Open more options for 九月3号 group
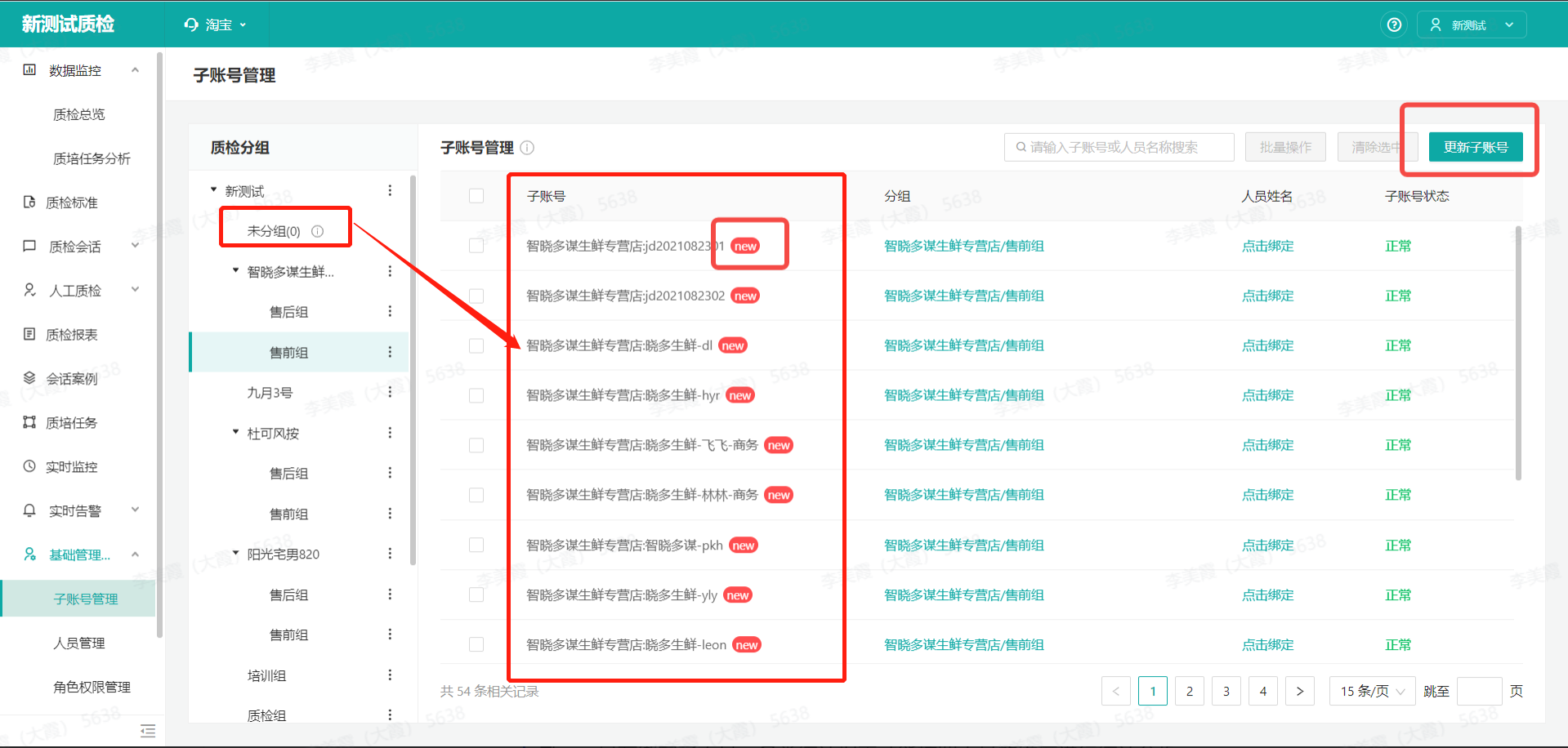 (x=390, y=393)
